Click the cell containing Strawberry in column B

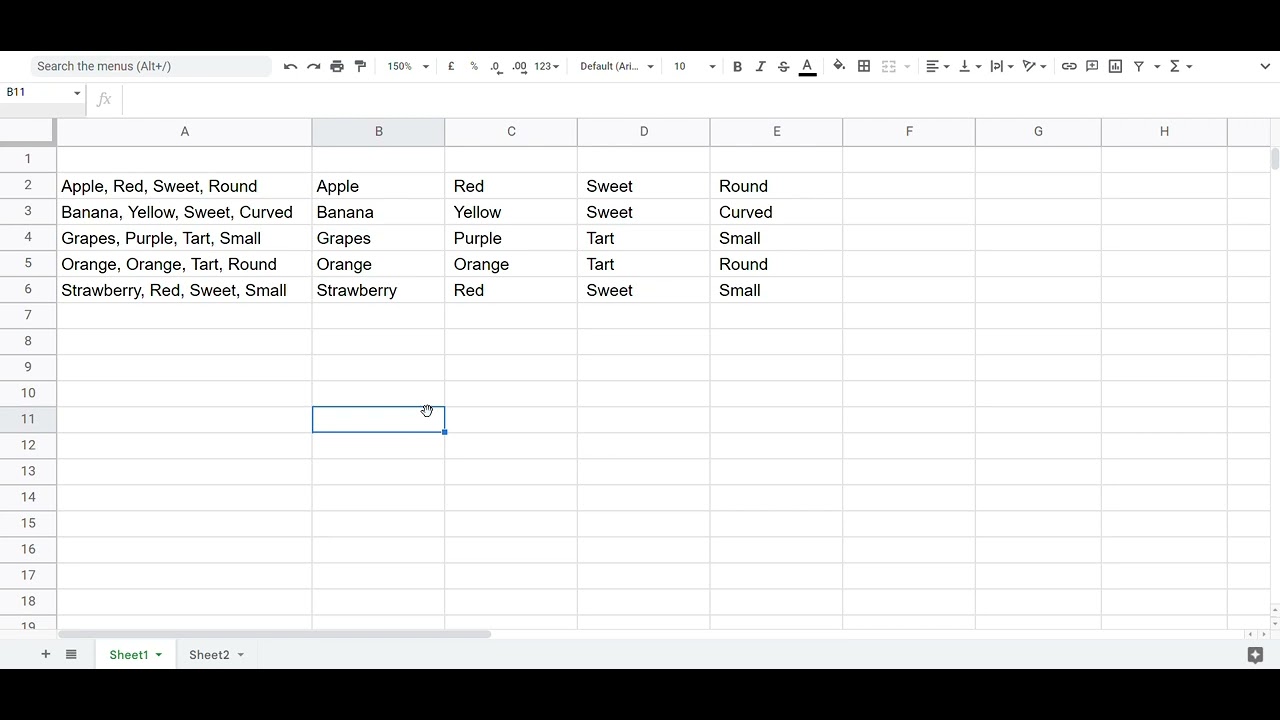(378, 290)
